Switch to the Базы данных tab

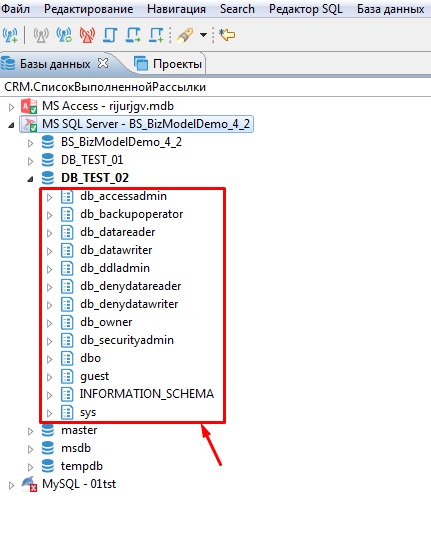pyautogui.click(x=55, y=64)
